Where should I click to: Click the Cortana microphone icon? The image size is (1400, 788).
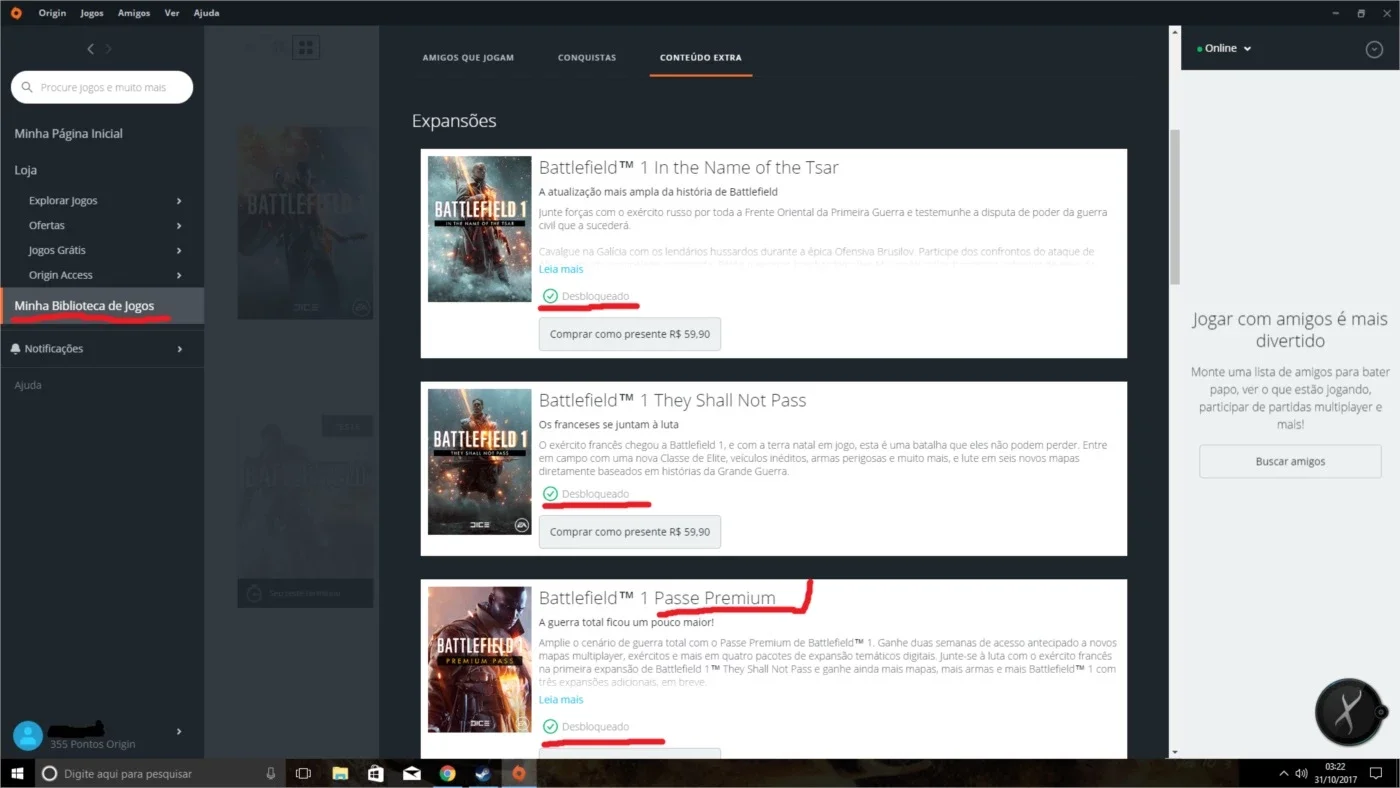click(271, 773)
